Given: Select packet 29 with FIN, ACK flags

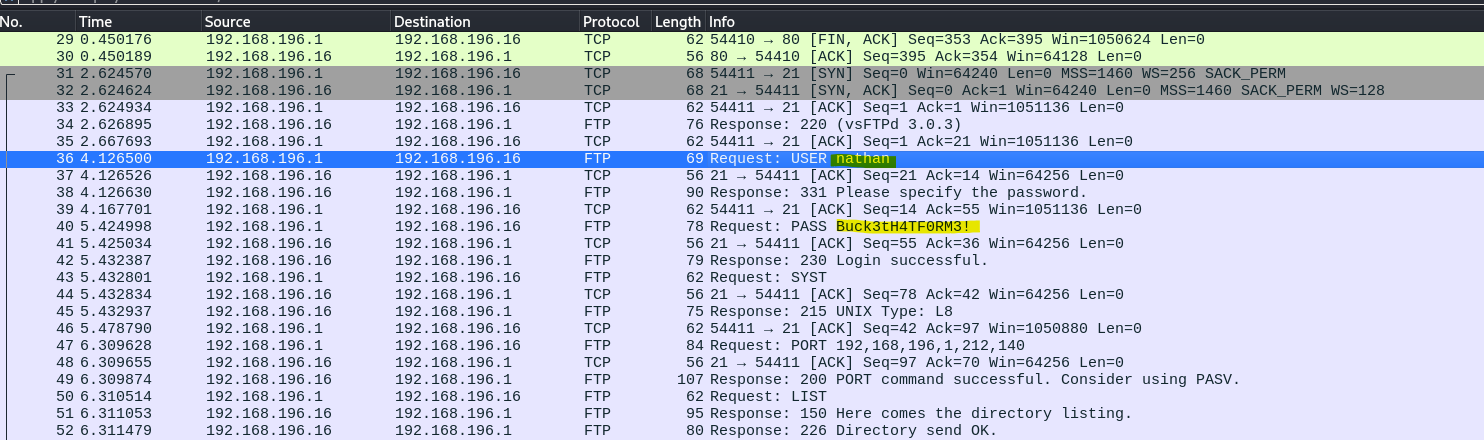Looking at the screenshot, I should click(x=742, y=40).
